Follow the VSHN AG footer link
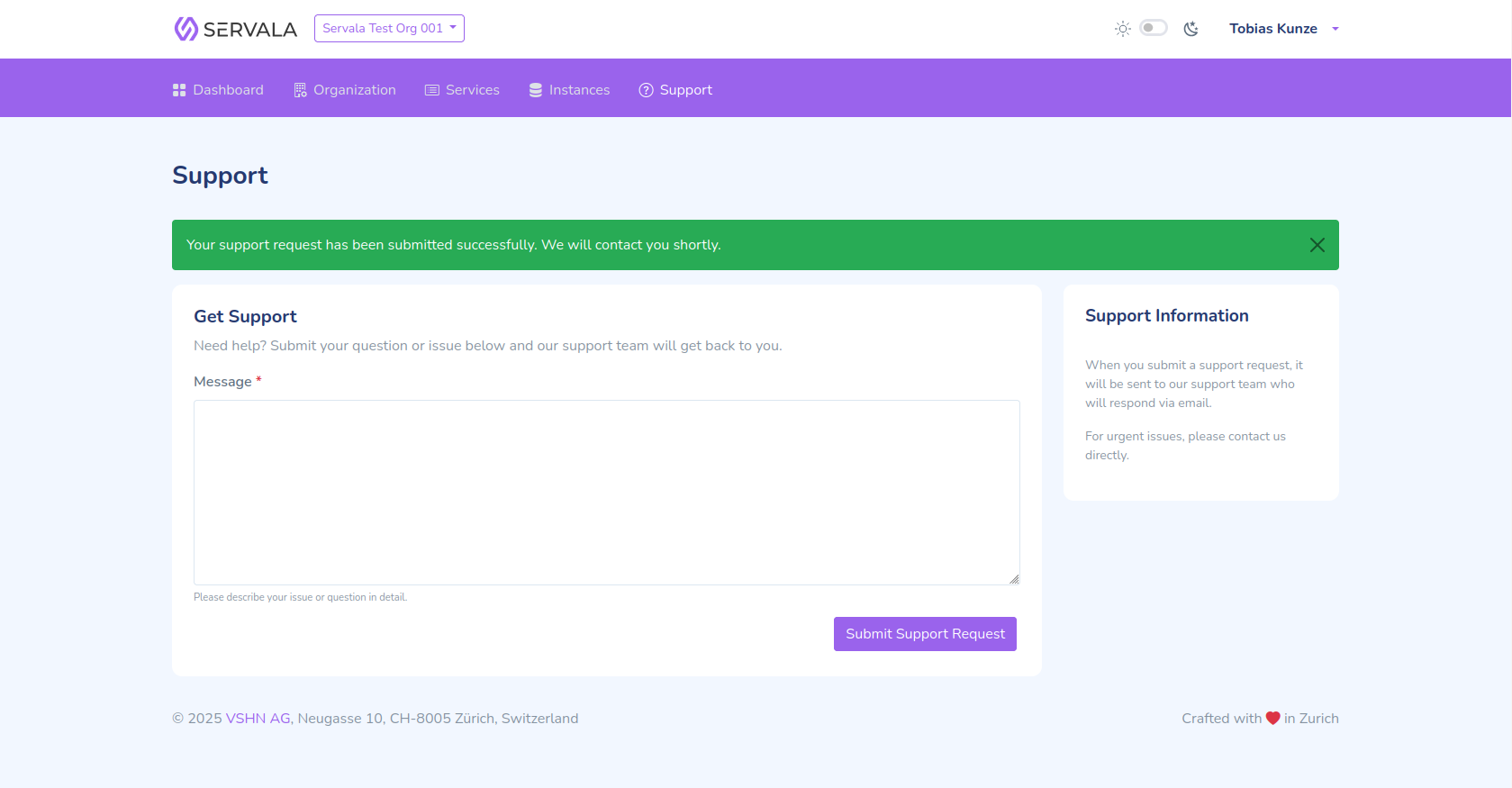This screenshot has height=788, width=1512. click(258, 719)
